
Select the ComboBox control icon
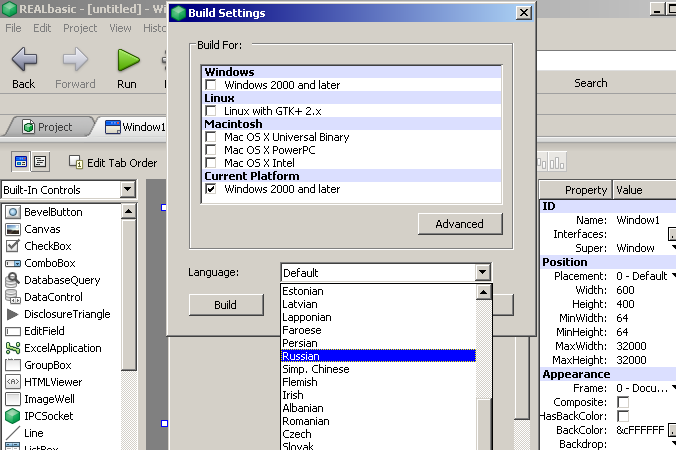[13, 263]
